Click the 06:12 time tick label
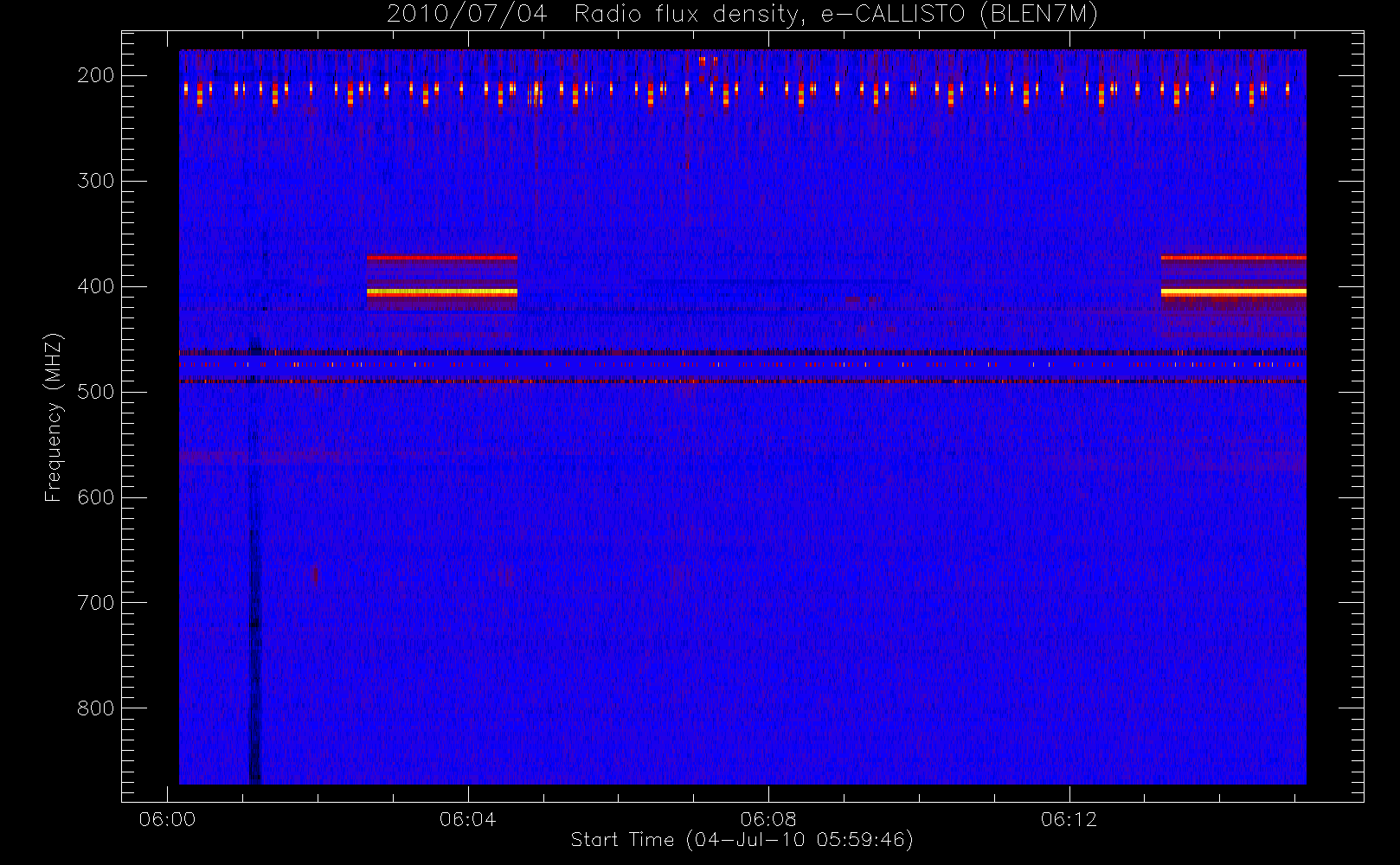This screenshot has width=1400, height=865. point(1069,819)
